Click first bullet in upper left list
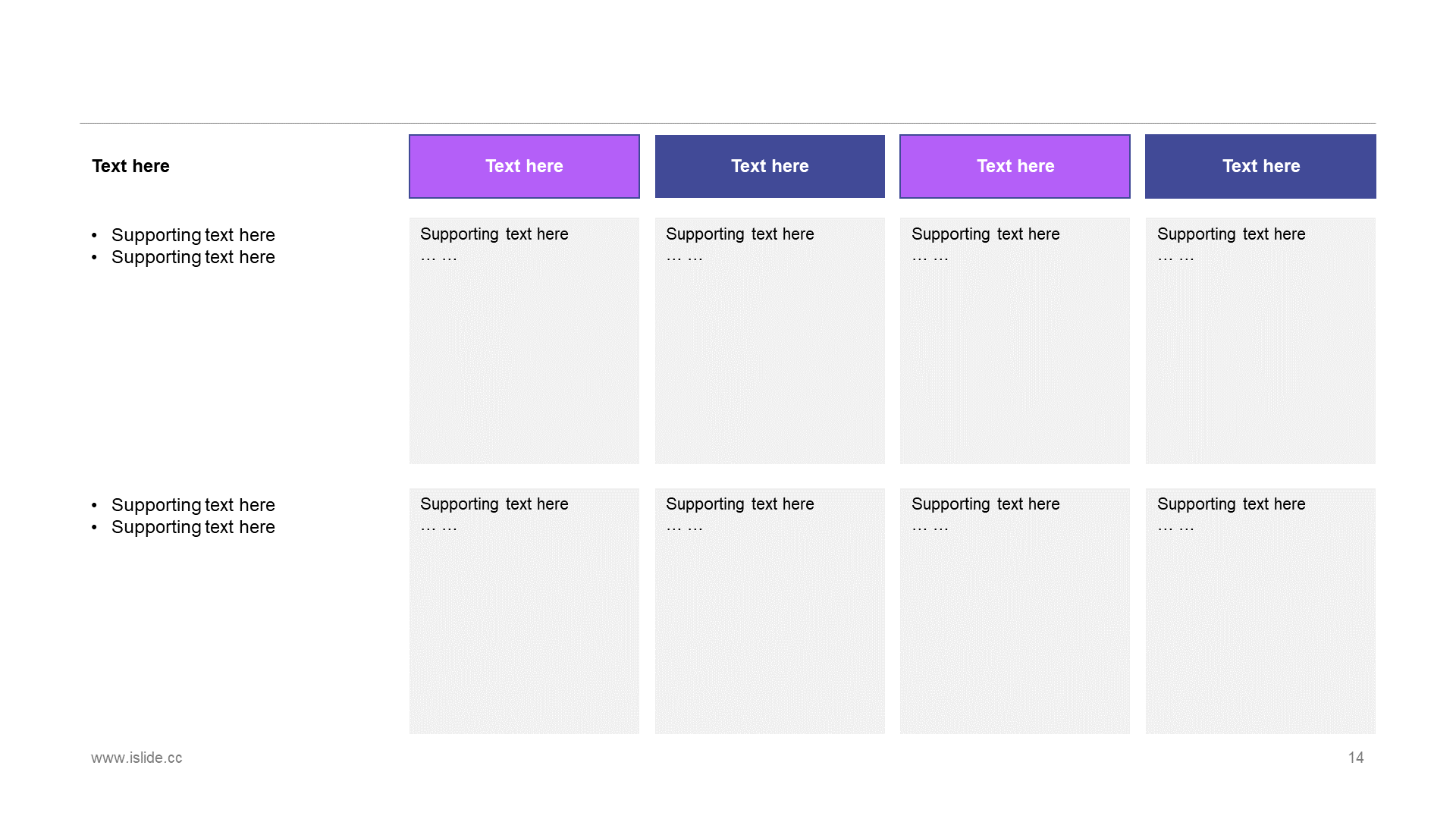1456x819 pixels. [183, 235]
